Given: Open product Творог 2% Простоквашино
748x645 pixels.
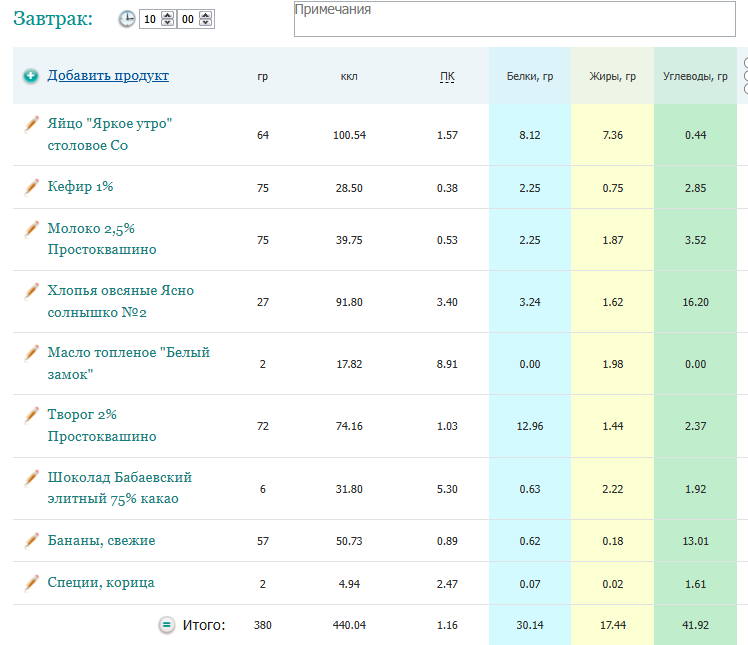Looking at the screenshot, I should 102,425.
